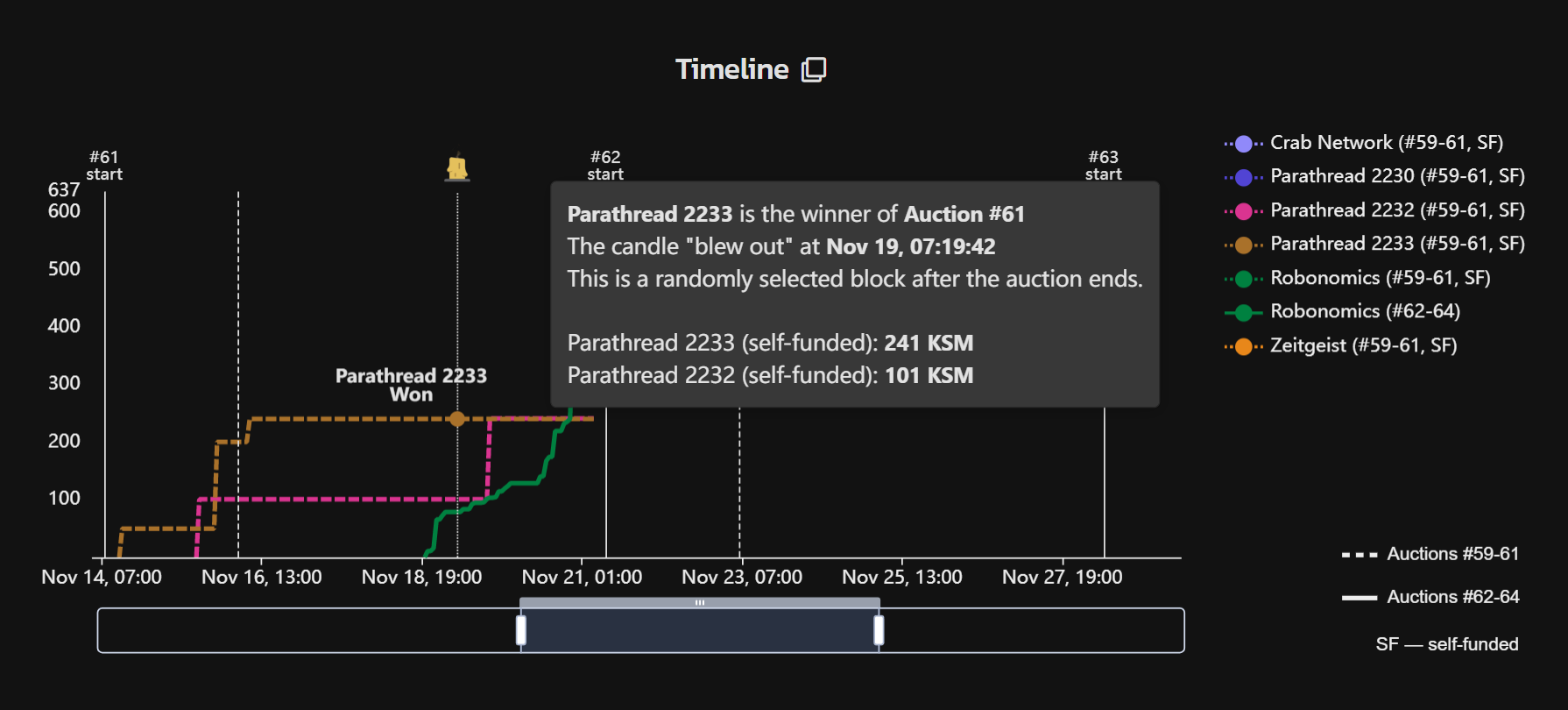Click the right handle of range slider
Image resolution: width=1568 pixels, height=710 pixels.
click(x=879, y=630)
